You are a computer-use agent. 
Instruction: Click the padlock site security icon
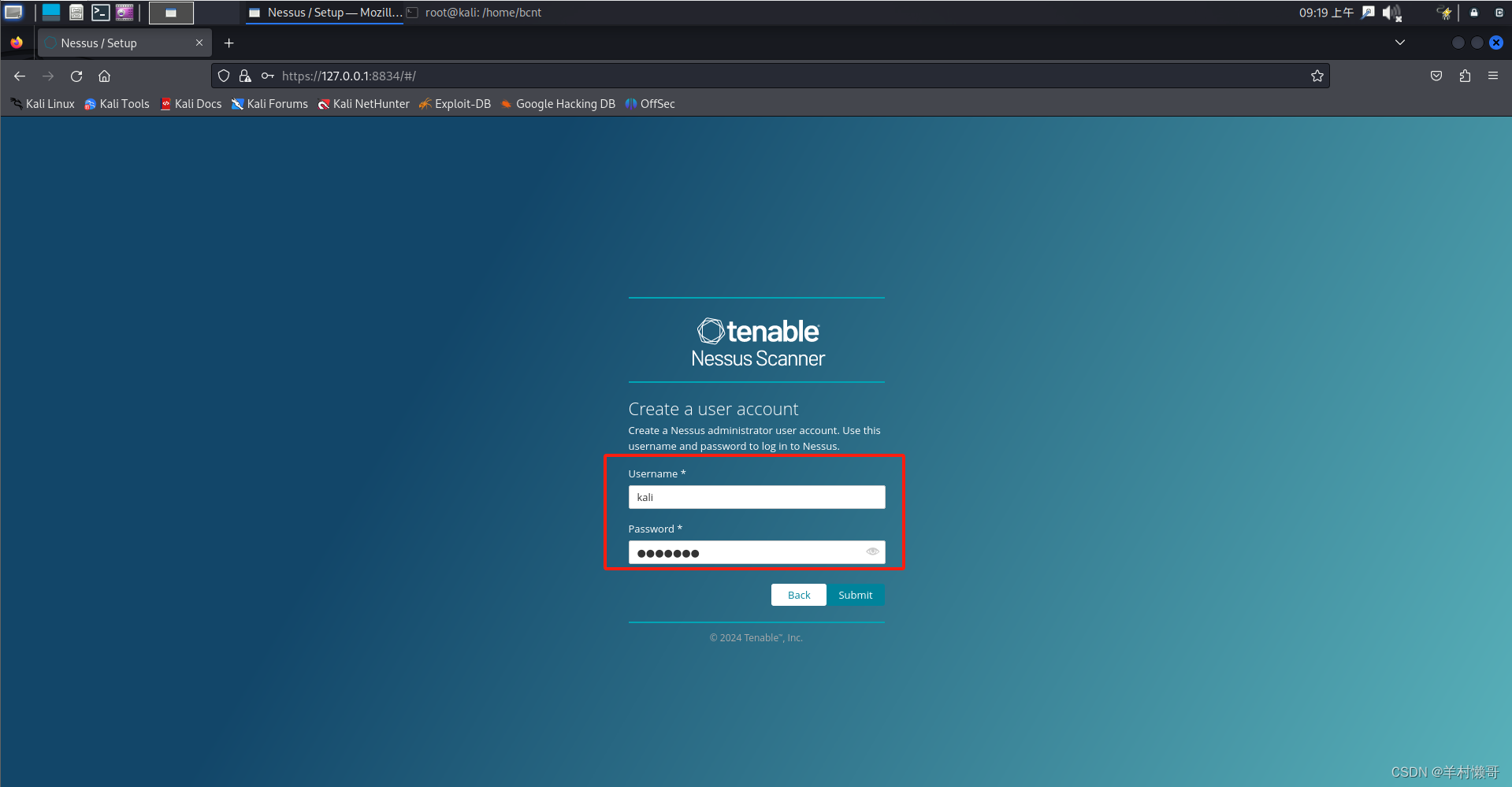(x=245, y=76)
